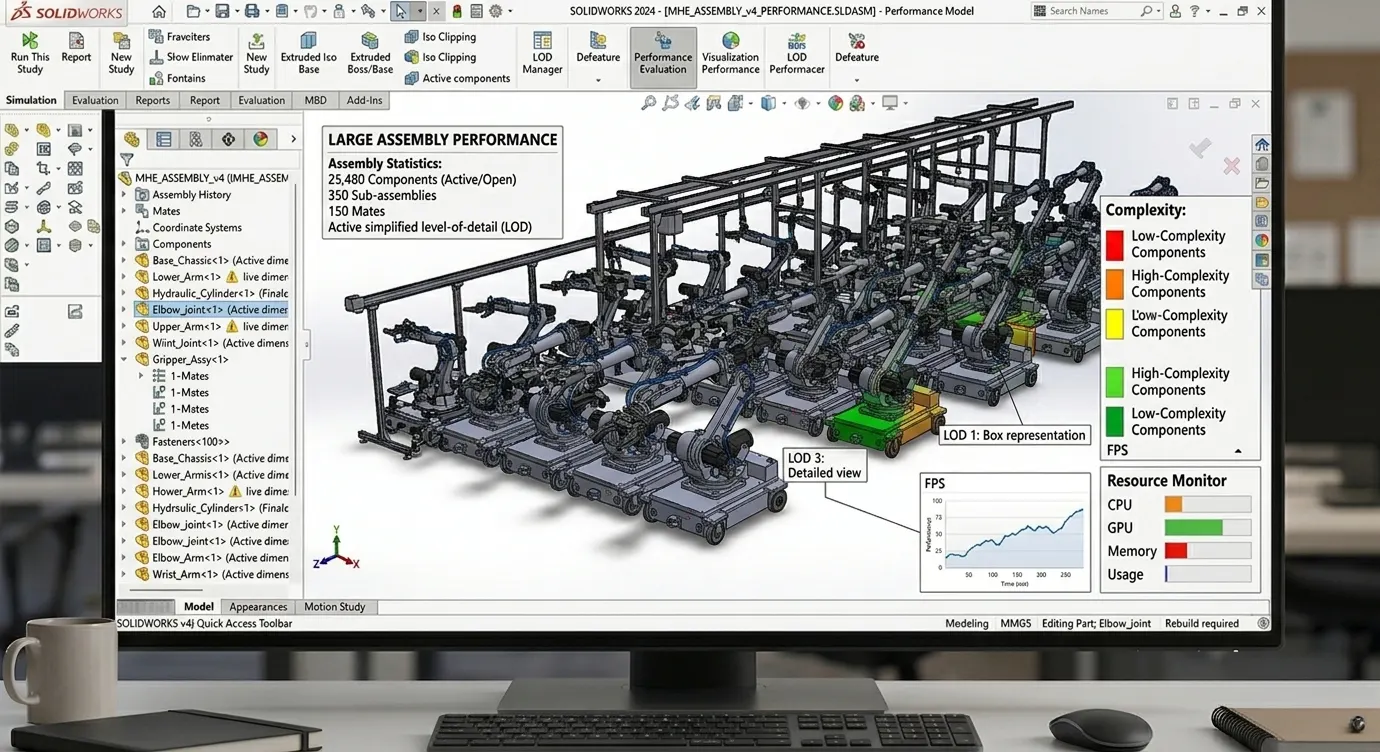This screenshot has width=1380, height=752.
Task: Click the red Low-Complexity color swatch
Action: pos(1115,244)
